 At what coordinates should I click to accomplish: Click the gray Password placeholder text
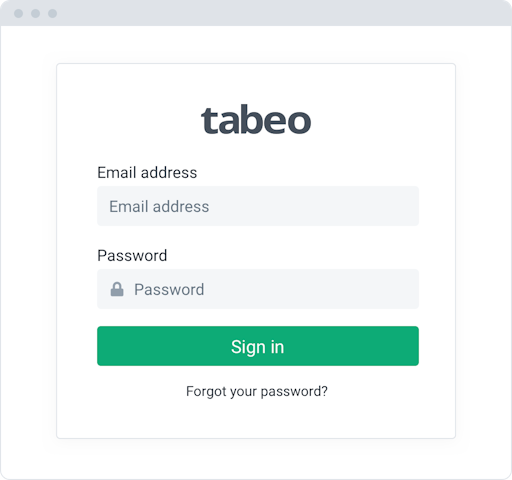(169, 289)
